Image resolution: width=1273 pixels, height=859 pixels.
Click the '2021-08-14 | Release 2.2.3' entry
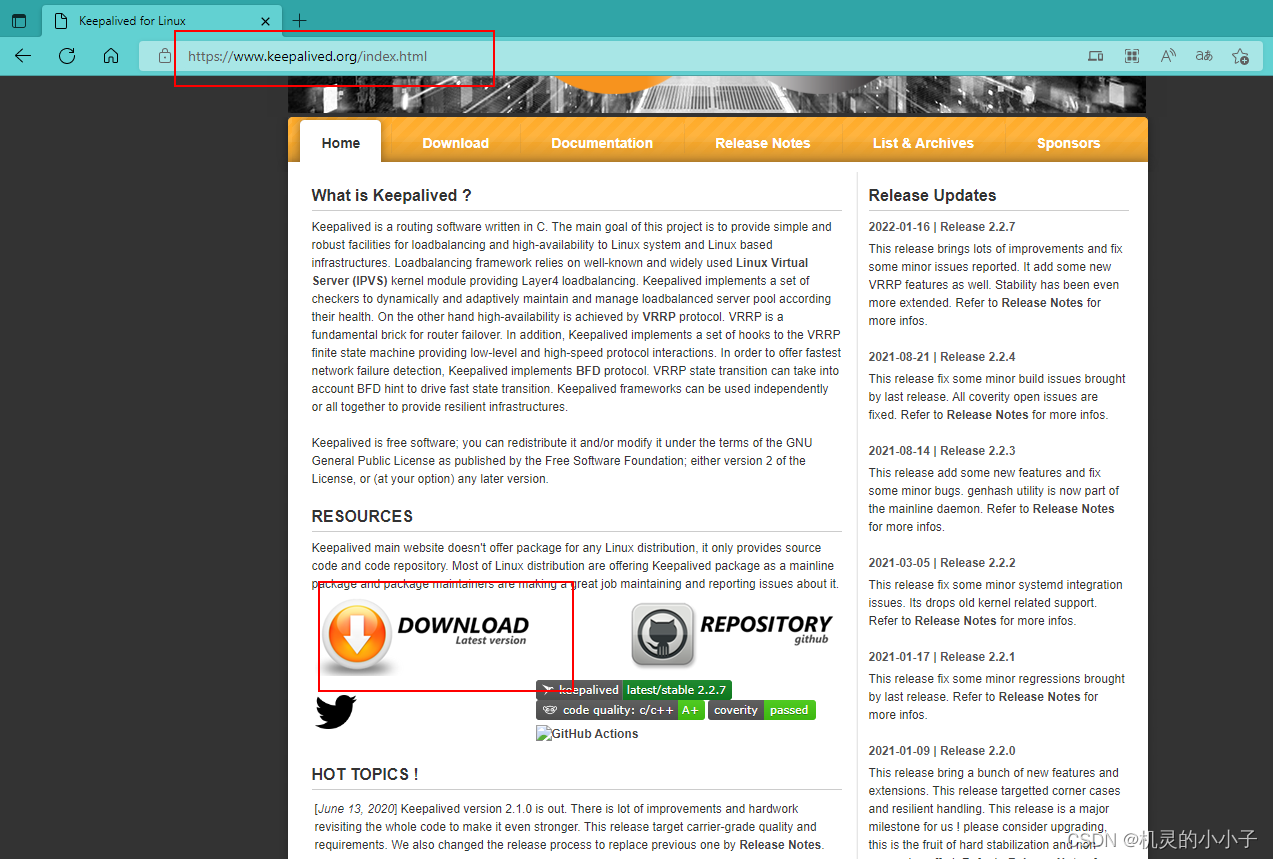click(942, 451)
